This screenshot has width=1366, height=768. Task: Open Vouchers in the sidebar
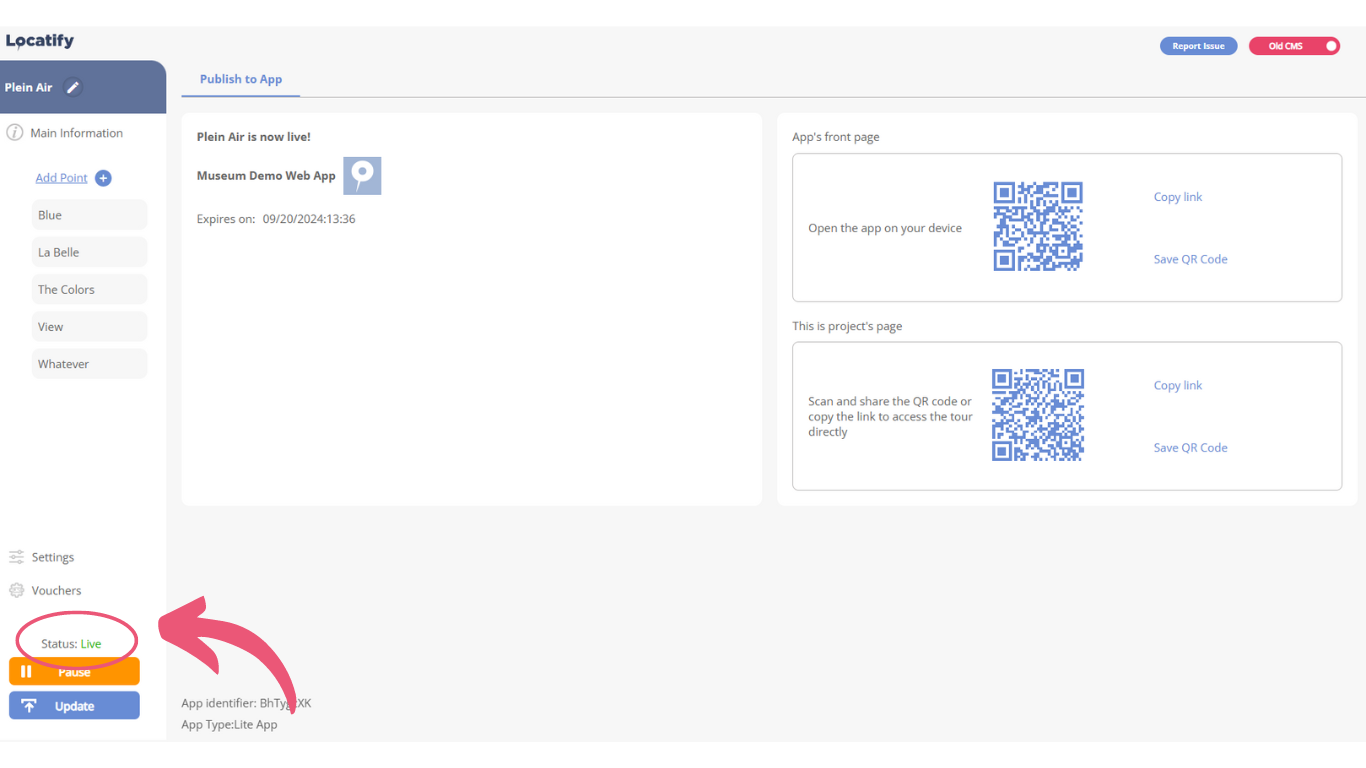coord(56,590)
